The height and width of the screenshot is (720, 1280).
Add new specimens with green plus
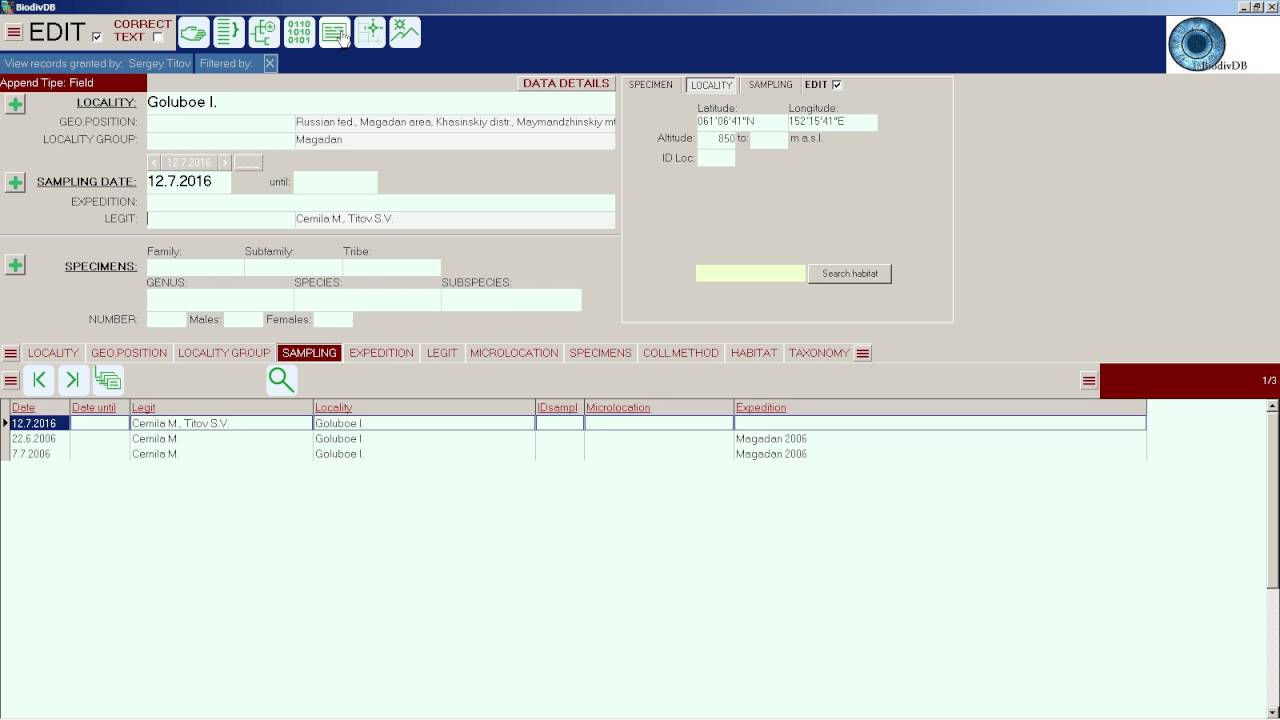(15, 265)
